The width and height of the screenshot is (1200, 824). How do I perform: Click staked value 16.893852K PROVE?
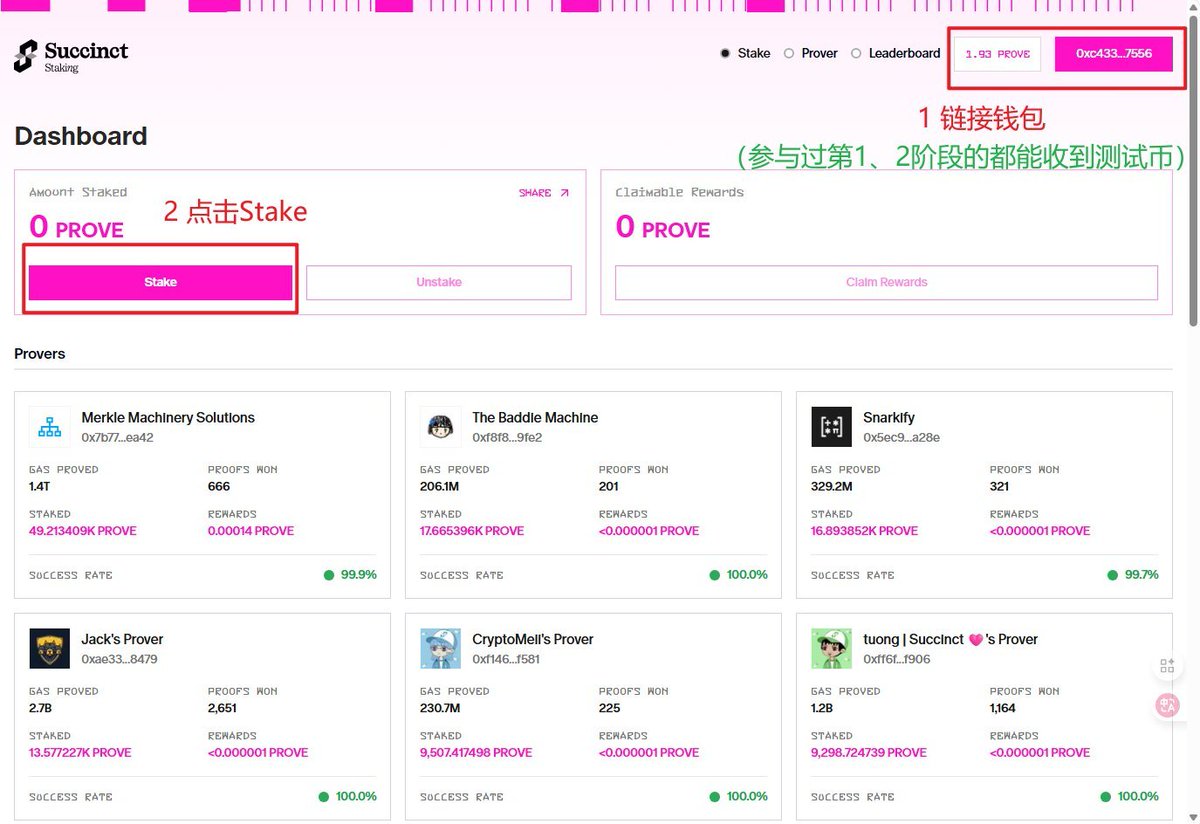(864, 531)
